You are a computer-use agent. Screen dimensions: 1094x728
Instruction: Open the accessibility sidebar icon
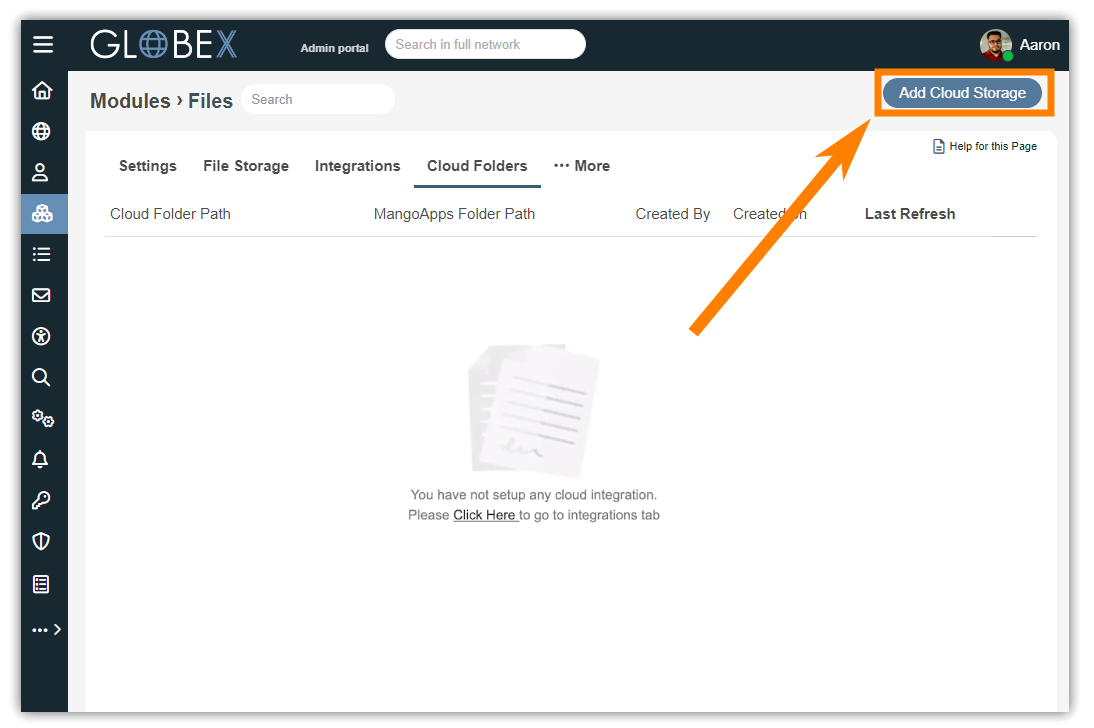point(41,337)
